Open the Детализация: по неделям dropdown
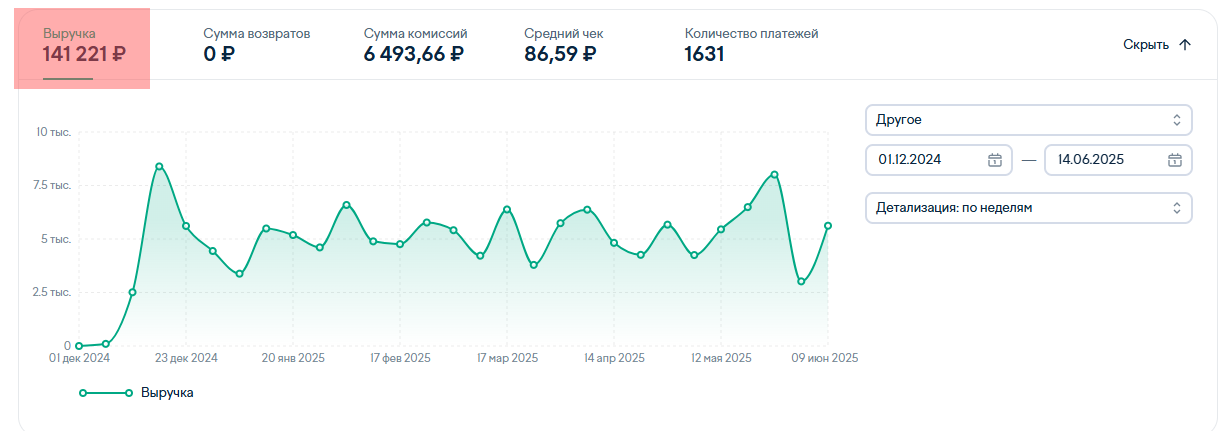This screenshot has height=431, width=1224. pos(1028,208)
